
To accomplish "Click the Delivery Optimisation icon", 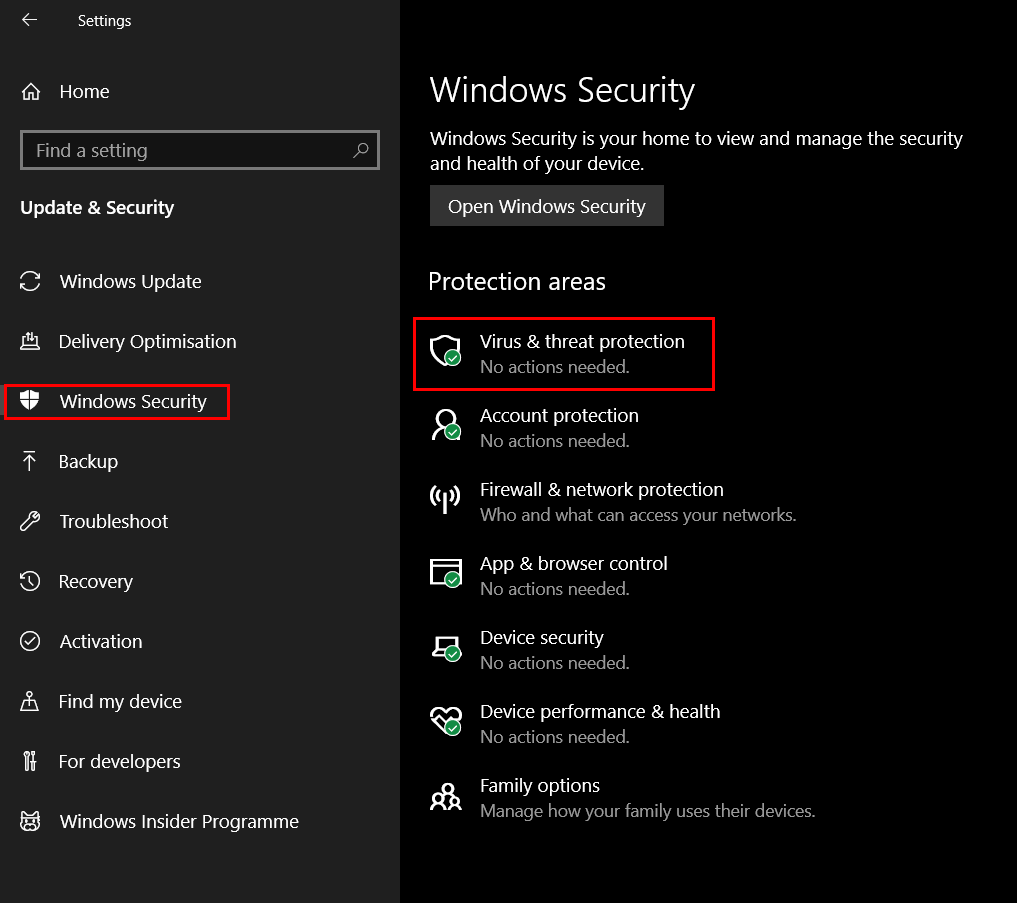I will click(30, 341).
